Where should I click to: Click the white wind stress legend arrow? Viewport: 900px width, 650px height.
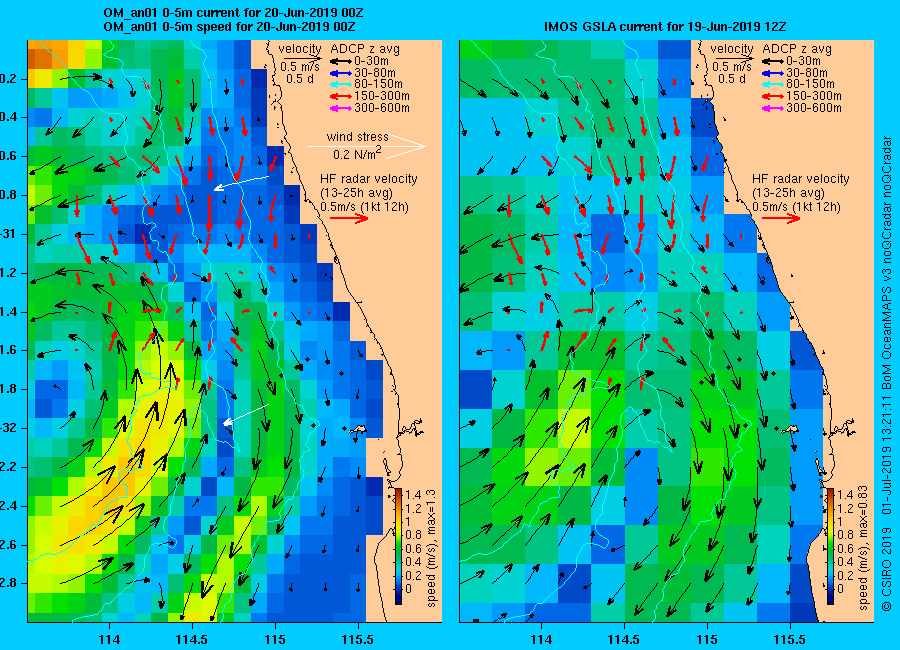click(367, 146)
